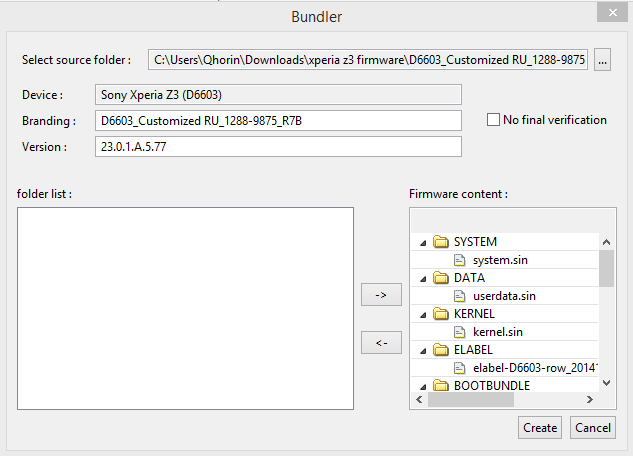
Task: Select the elabel-D6603-row_2014 entry
Action: [x=535, y=368]
